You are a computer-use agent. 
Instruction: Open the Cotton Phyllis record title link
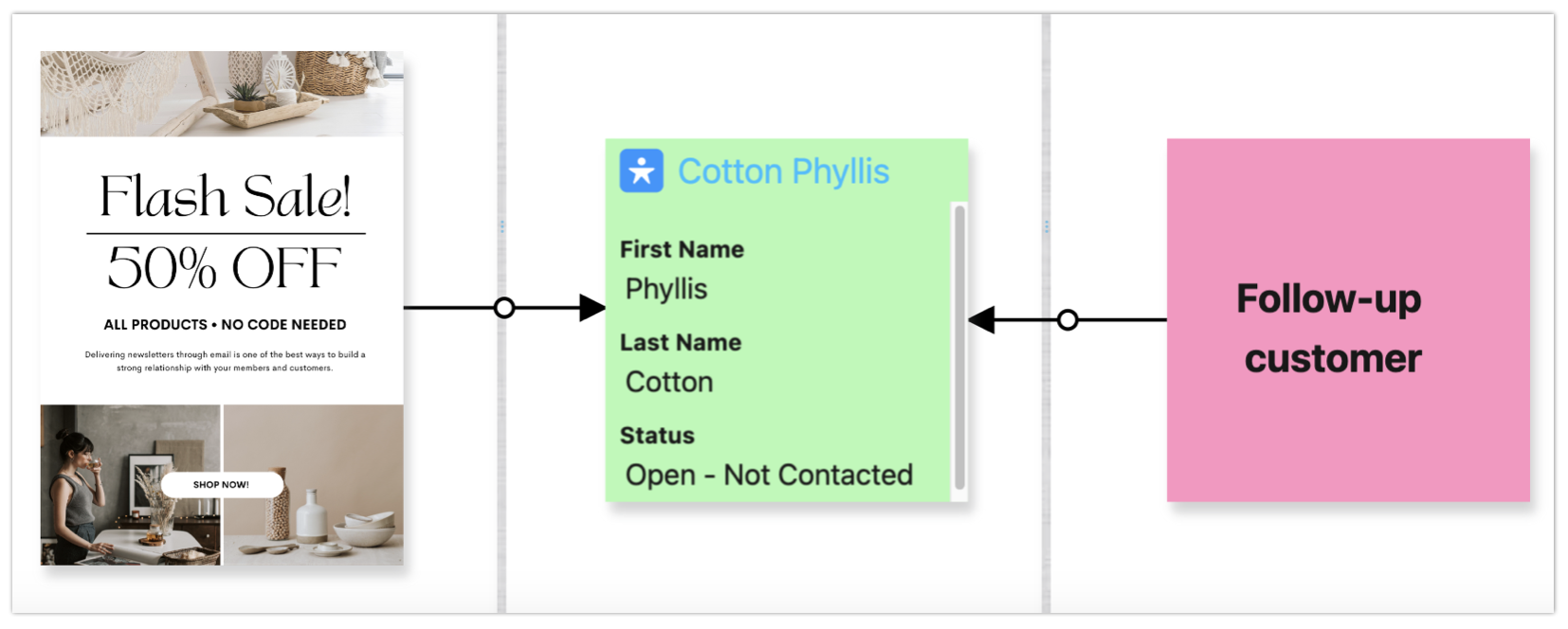(x=783, y=171)
